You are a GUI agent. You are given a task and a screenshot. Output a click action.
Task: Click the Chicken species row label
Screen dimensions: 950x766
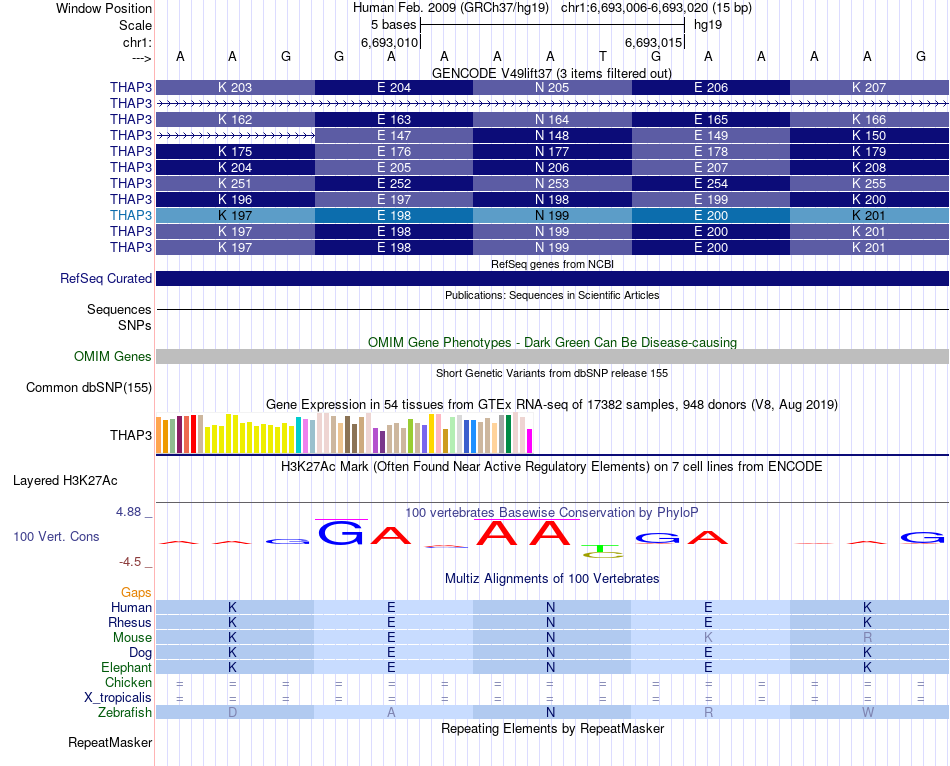tap(128, 682)
